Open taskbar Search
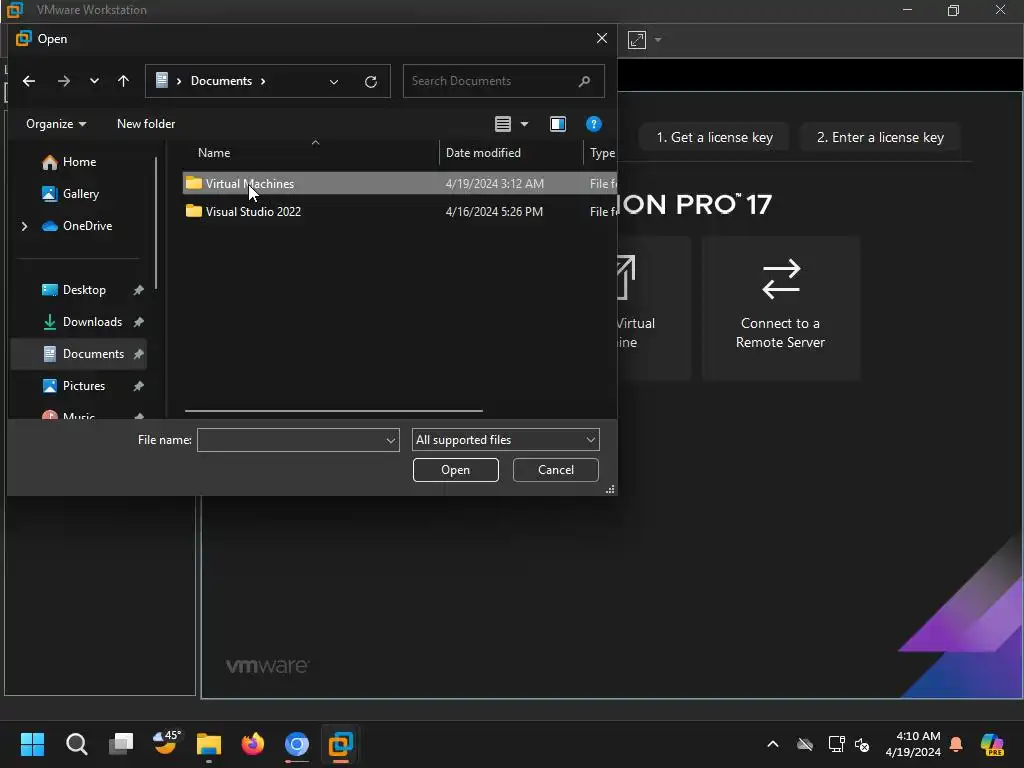 [76, 744]
